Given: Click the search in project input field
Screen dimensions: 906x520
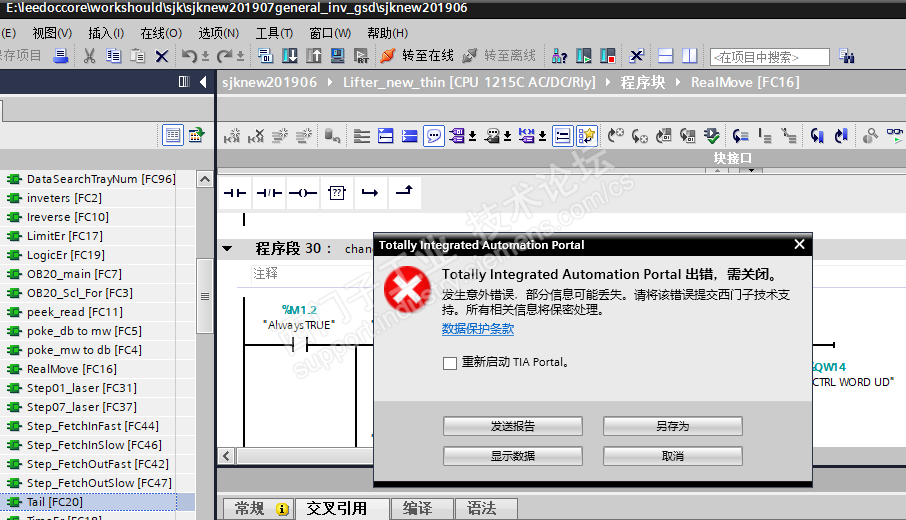Looking at the screenshot, I should click(770, 57).
